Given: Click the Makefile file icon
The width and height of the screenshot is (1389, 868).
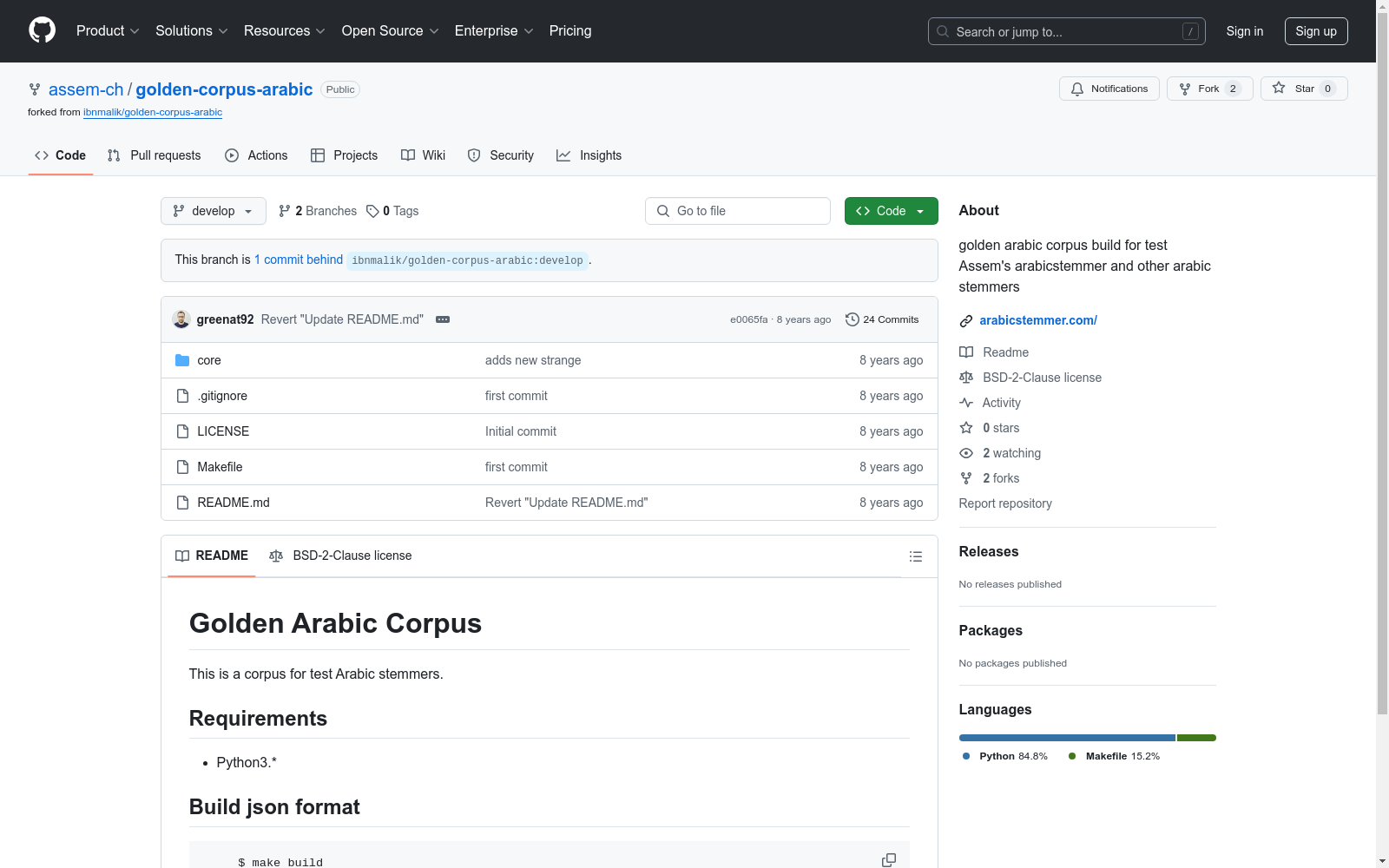Looking at the screenshot, I should (182, 467).
